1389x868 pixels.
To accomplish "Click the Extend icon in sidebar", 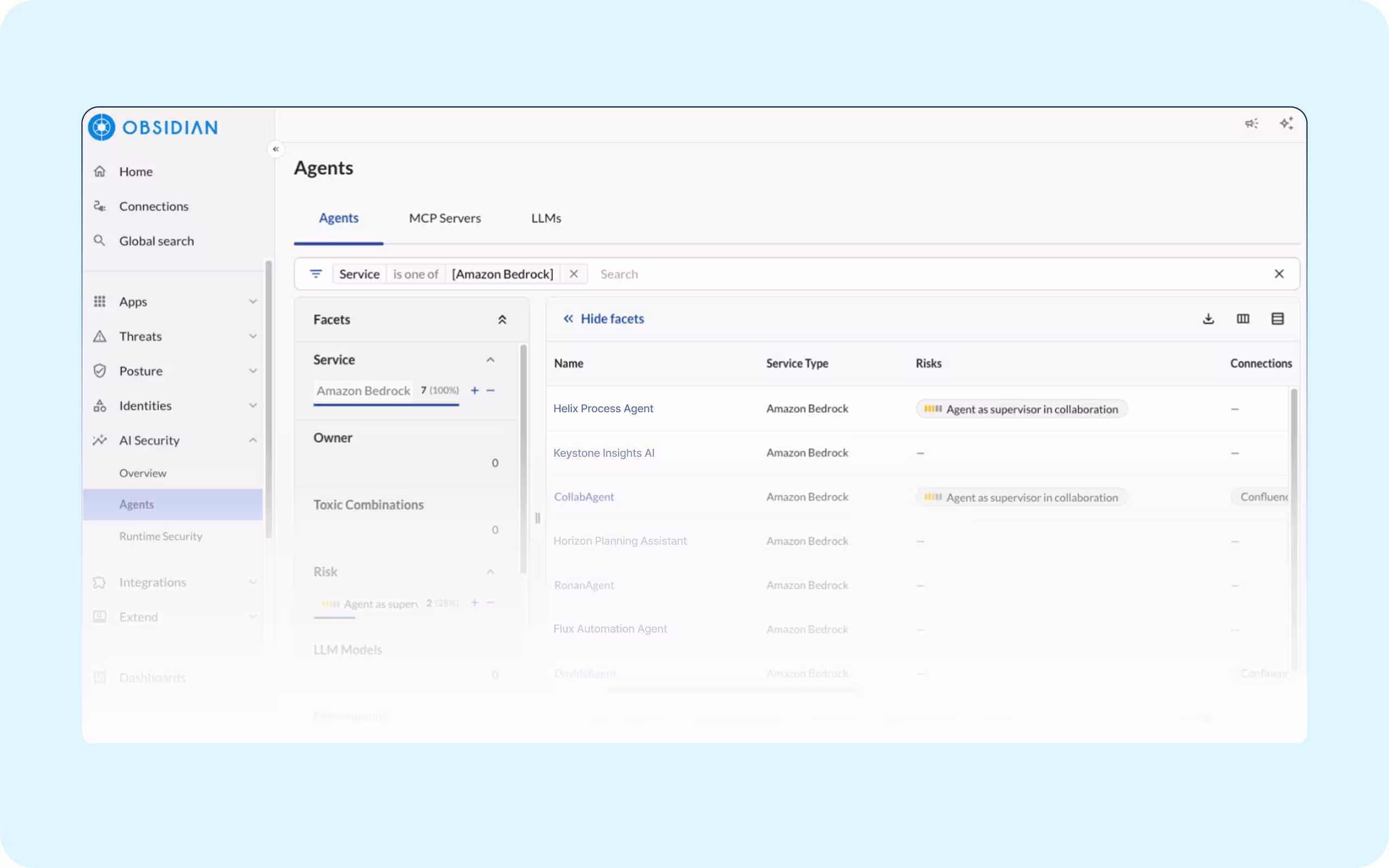I will pyautogui.click(x=100, y=617).
